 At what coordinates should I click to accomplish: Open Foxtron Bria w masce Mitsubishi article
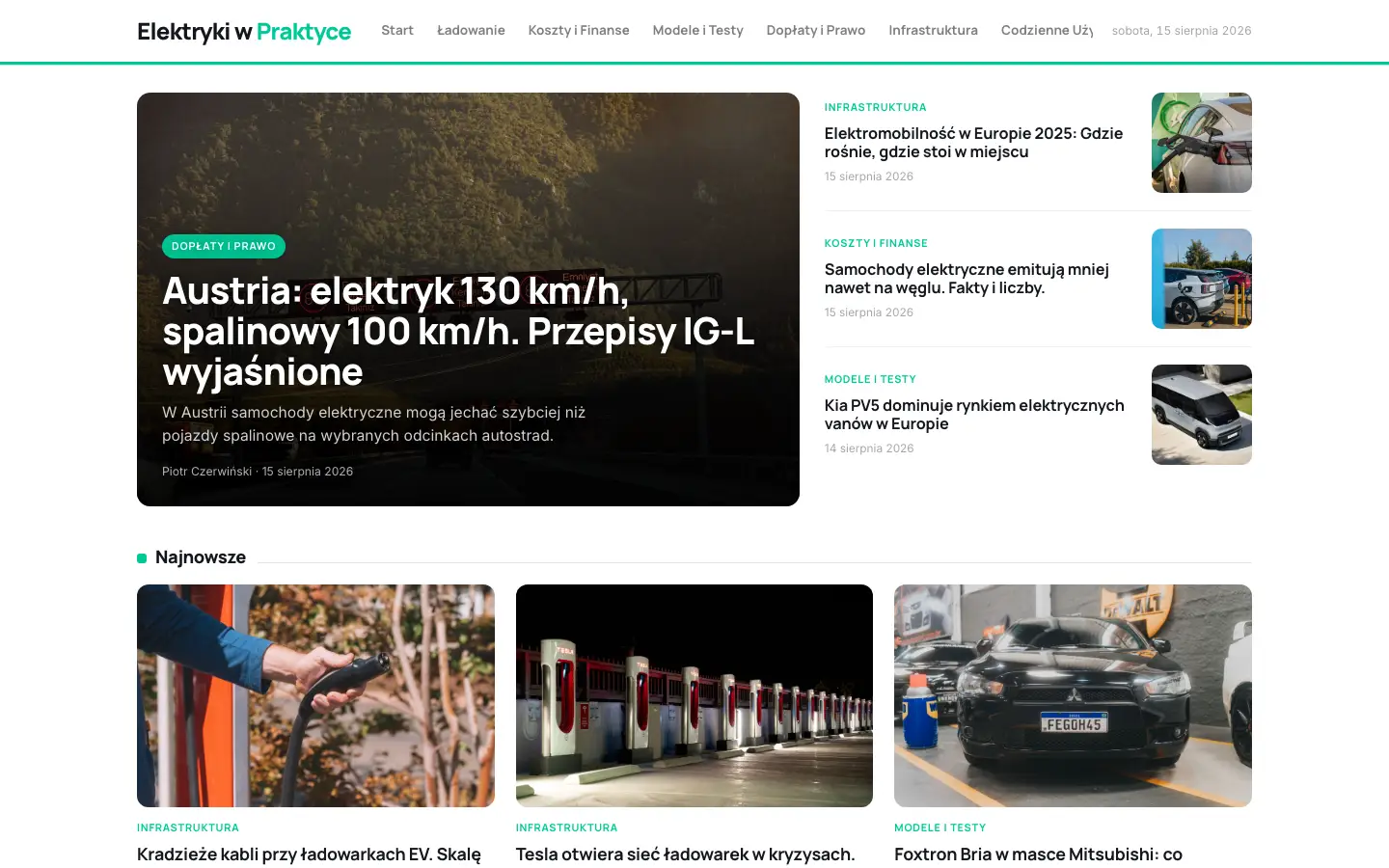1038,854
